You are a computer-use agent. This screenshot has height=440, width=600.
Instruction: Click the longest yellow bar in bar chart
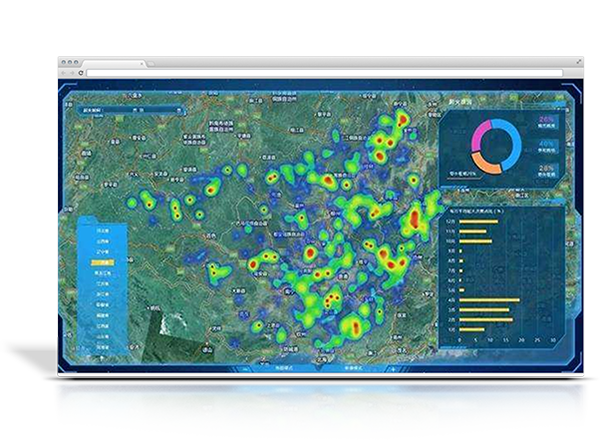tap(489, 300)
